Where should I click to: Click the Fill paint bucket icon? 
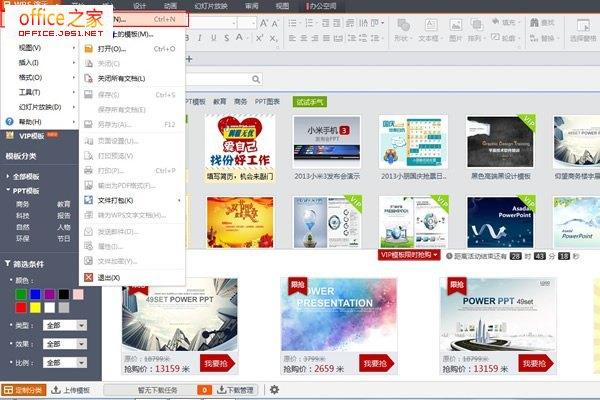tap(496, 21)
